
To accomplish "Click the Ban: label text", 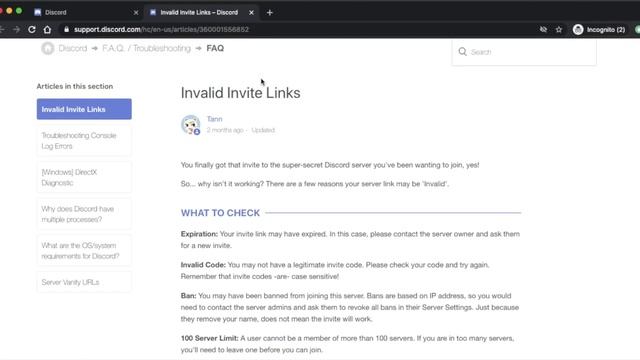I will tap(189, 296).
